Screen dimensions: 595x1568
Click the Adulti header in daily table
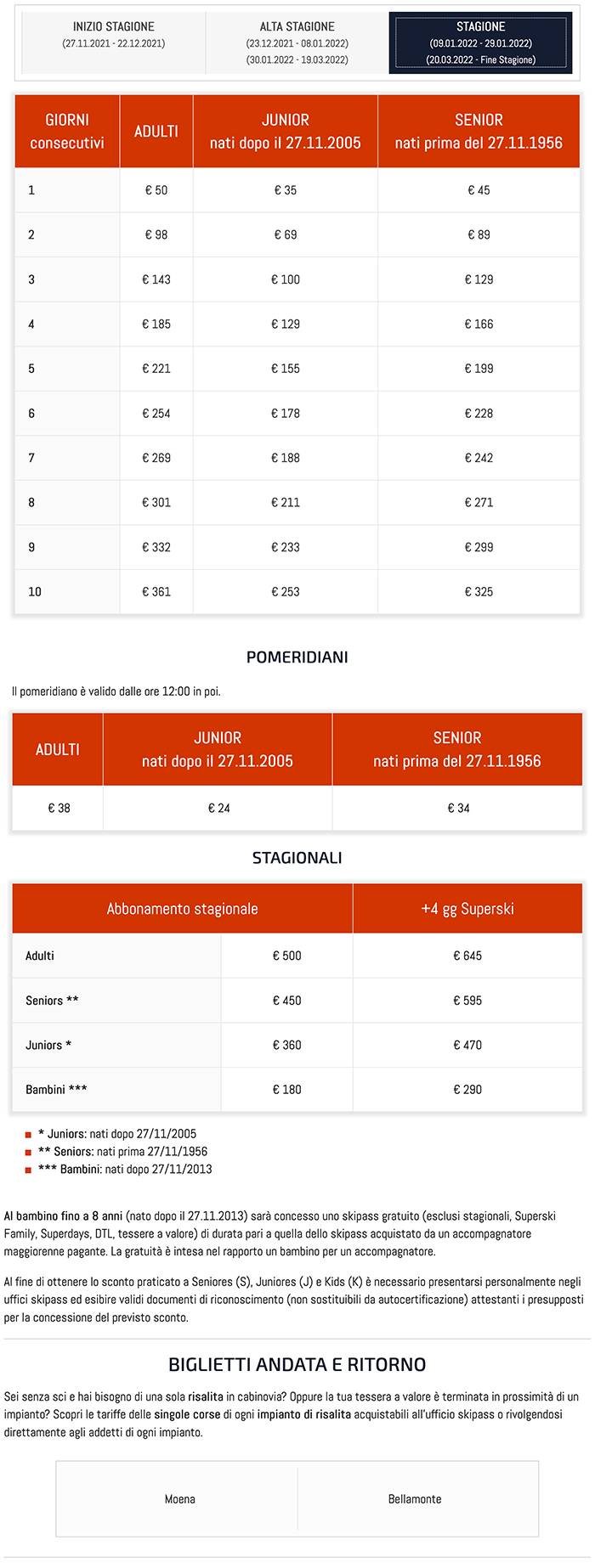pyautogui.click(x=156, y=132)
